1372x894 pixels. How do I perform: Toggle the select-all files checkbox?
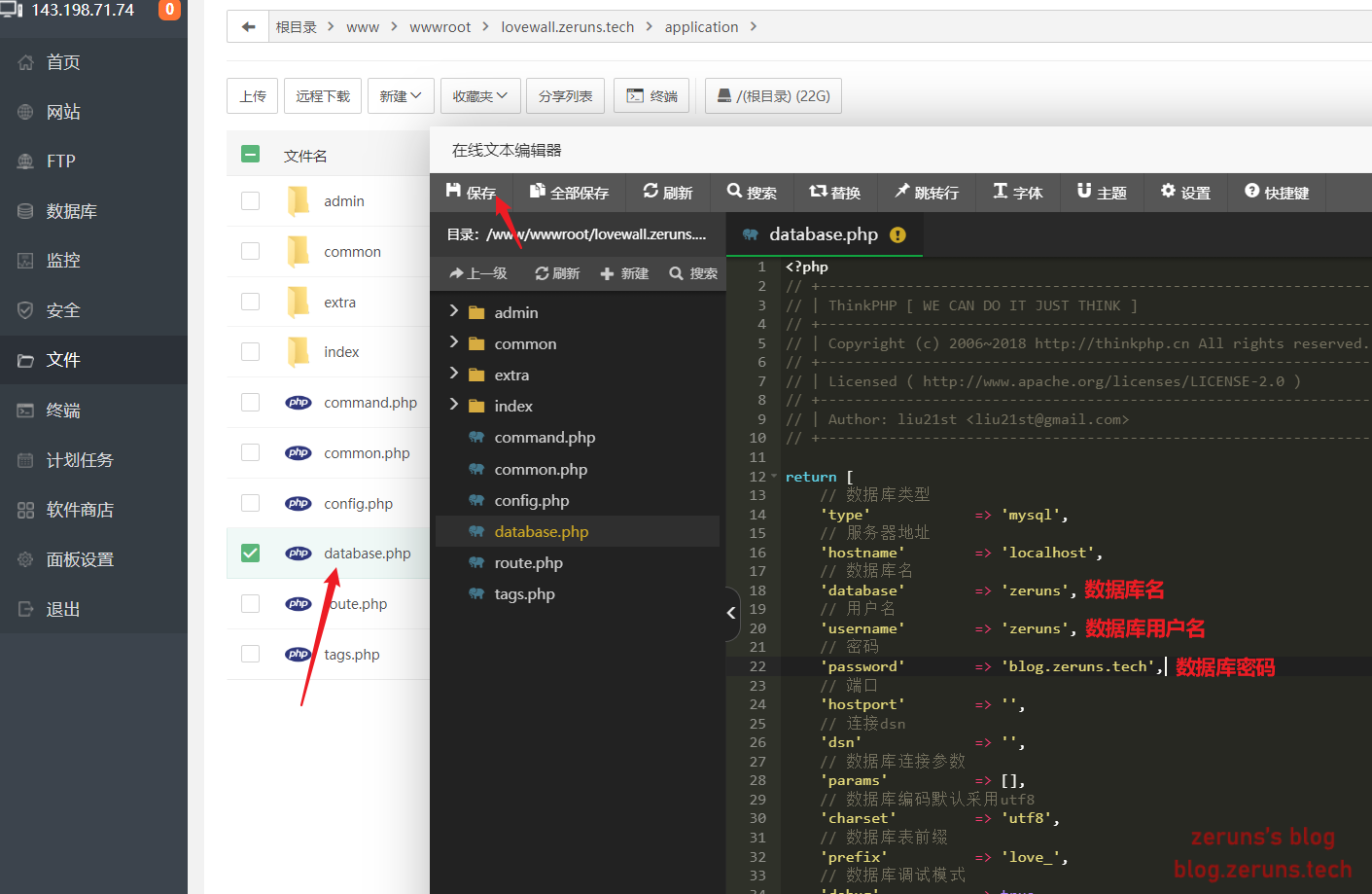pos(250,154)
